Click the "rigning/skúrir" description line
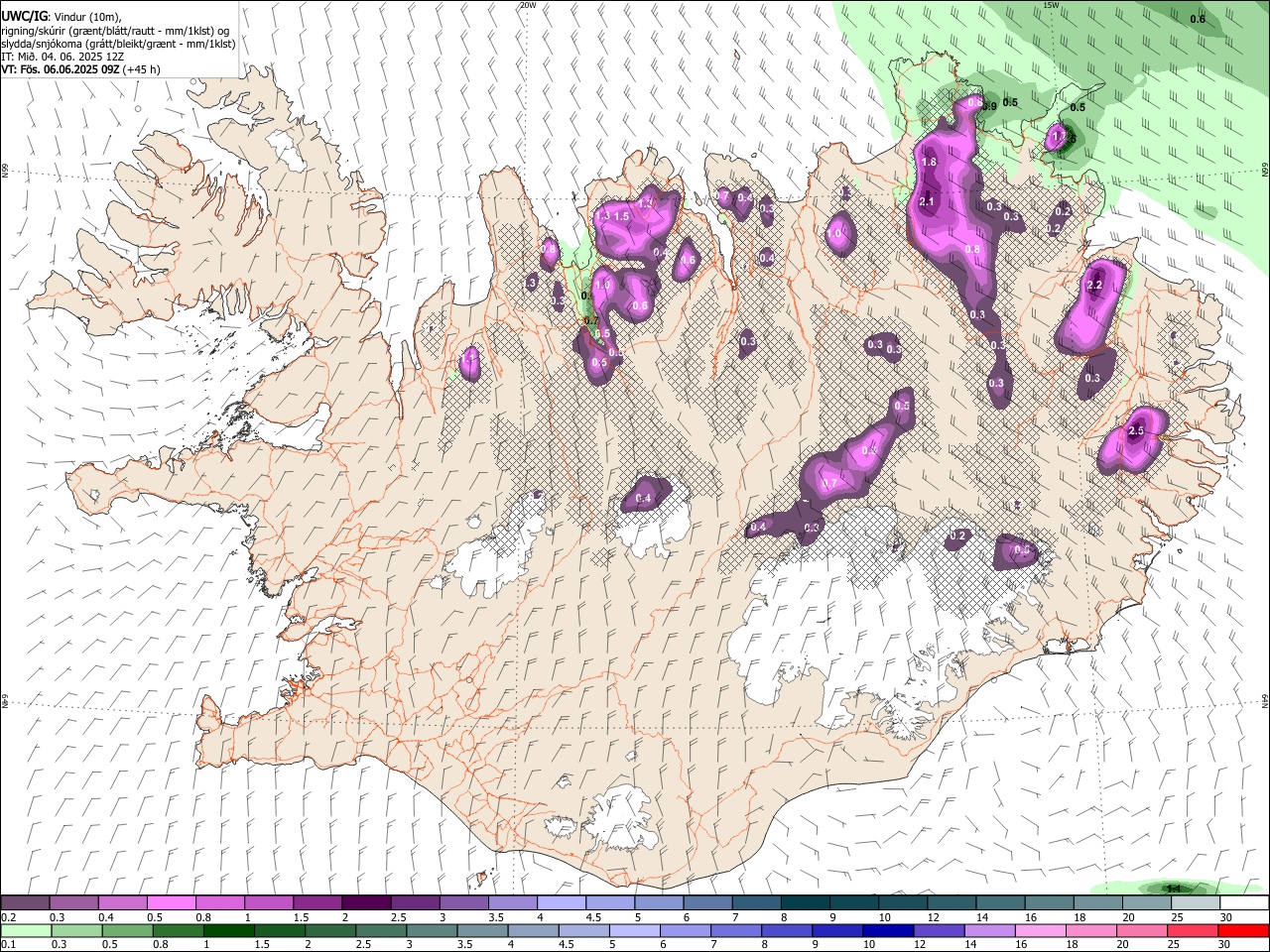 click(117, 31)
